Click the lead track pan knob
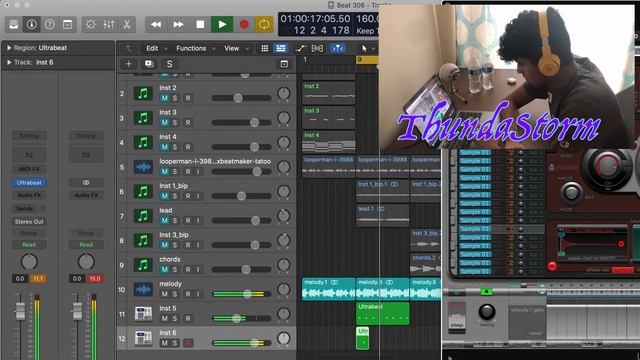The image size is (640, 360). 283,216
